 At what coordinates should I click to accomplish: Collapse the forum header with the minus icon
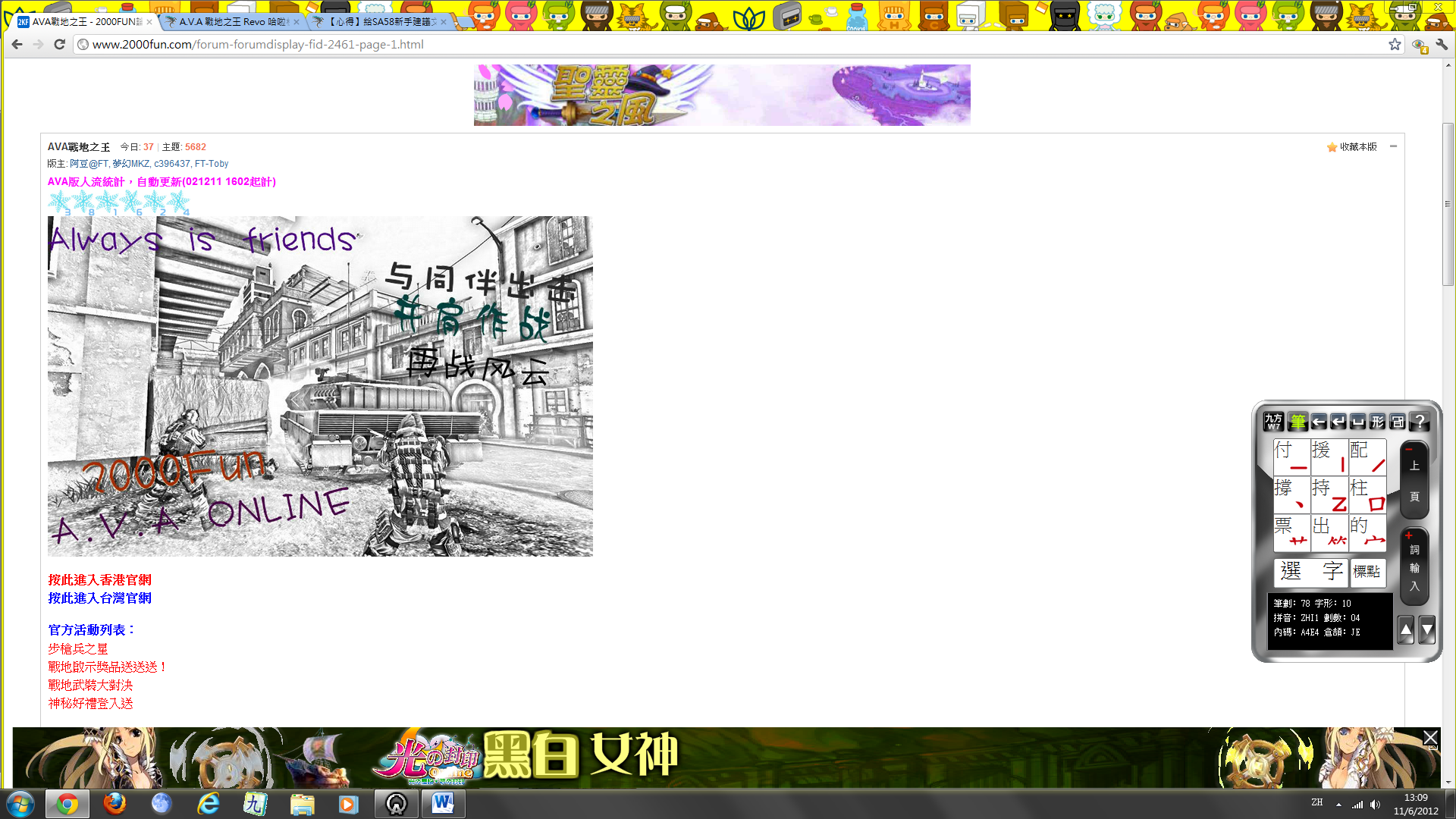click(x=1393, y=146)
